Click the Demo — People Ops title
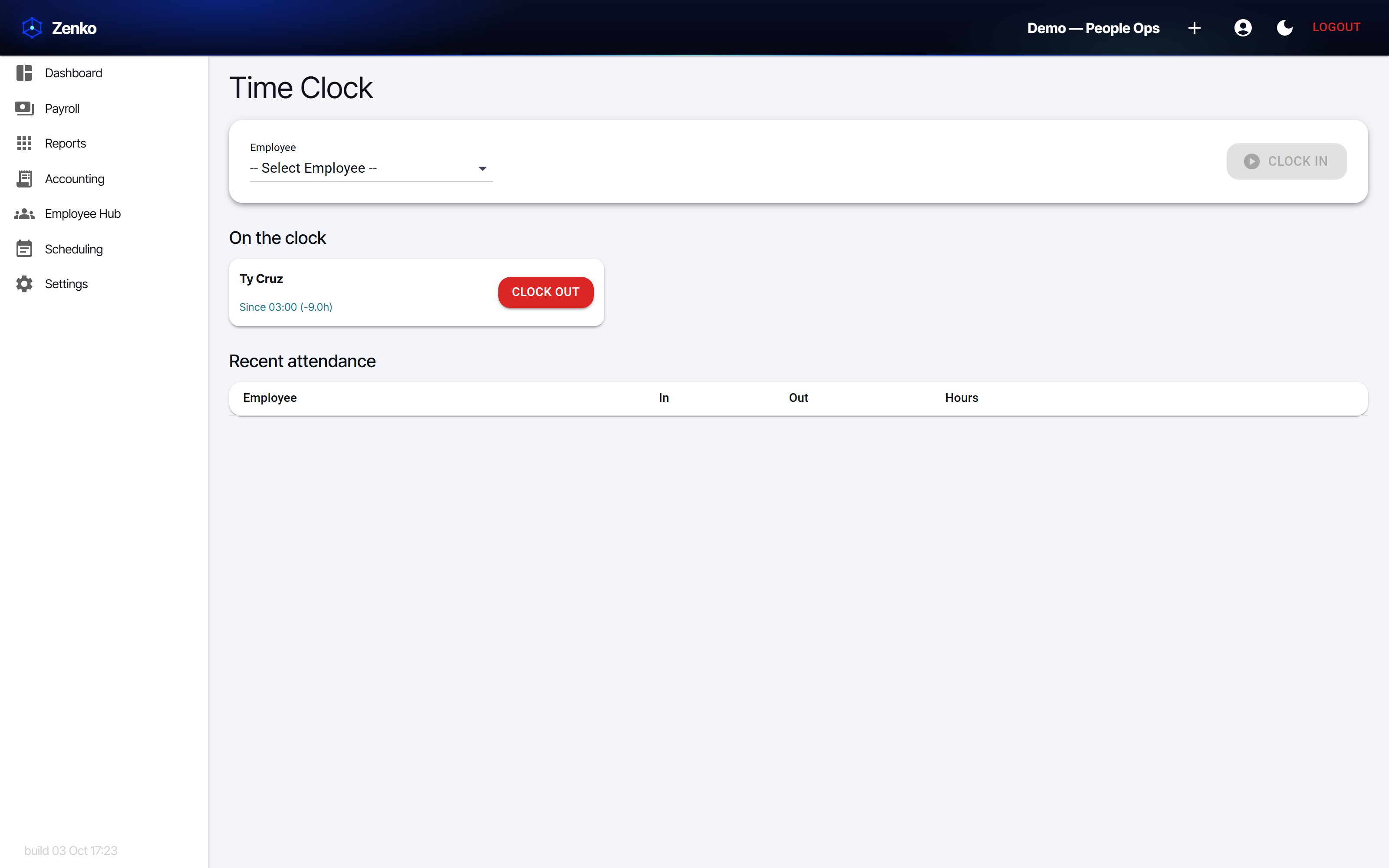1389x868 pixels. point(1093,28)
